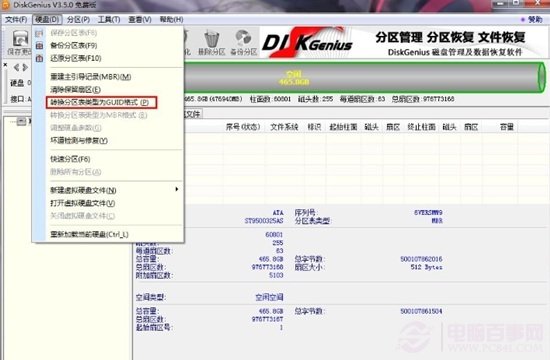Click the 终止柱面 column header

(x=421, y=127)
